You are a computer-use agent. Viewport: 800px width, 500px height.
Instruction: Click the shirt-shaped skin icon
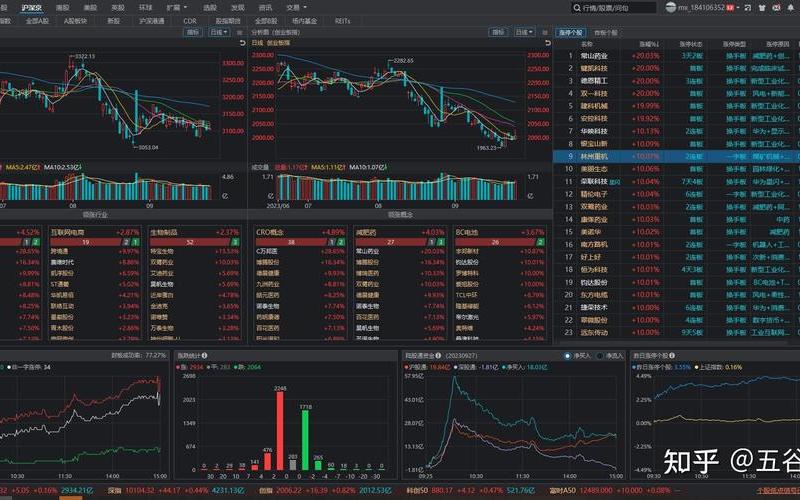[762, 8]
